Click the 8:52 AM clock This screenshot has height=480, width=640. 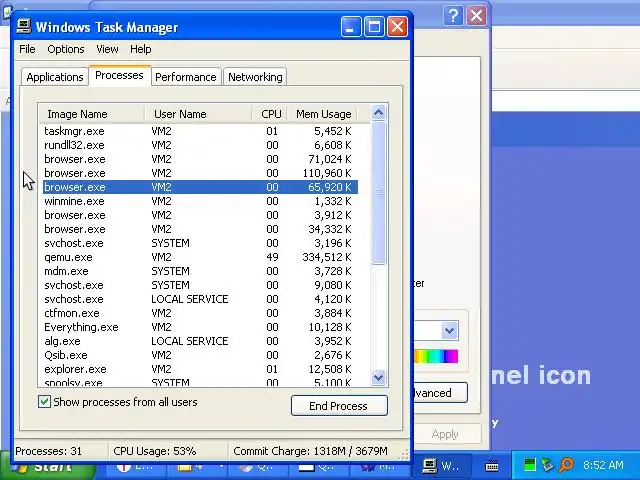click(603, 465)
